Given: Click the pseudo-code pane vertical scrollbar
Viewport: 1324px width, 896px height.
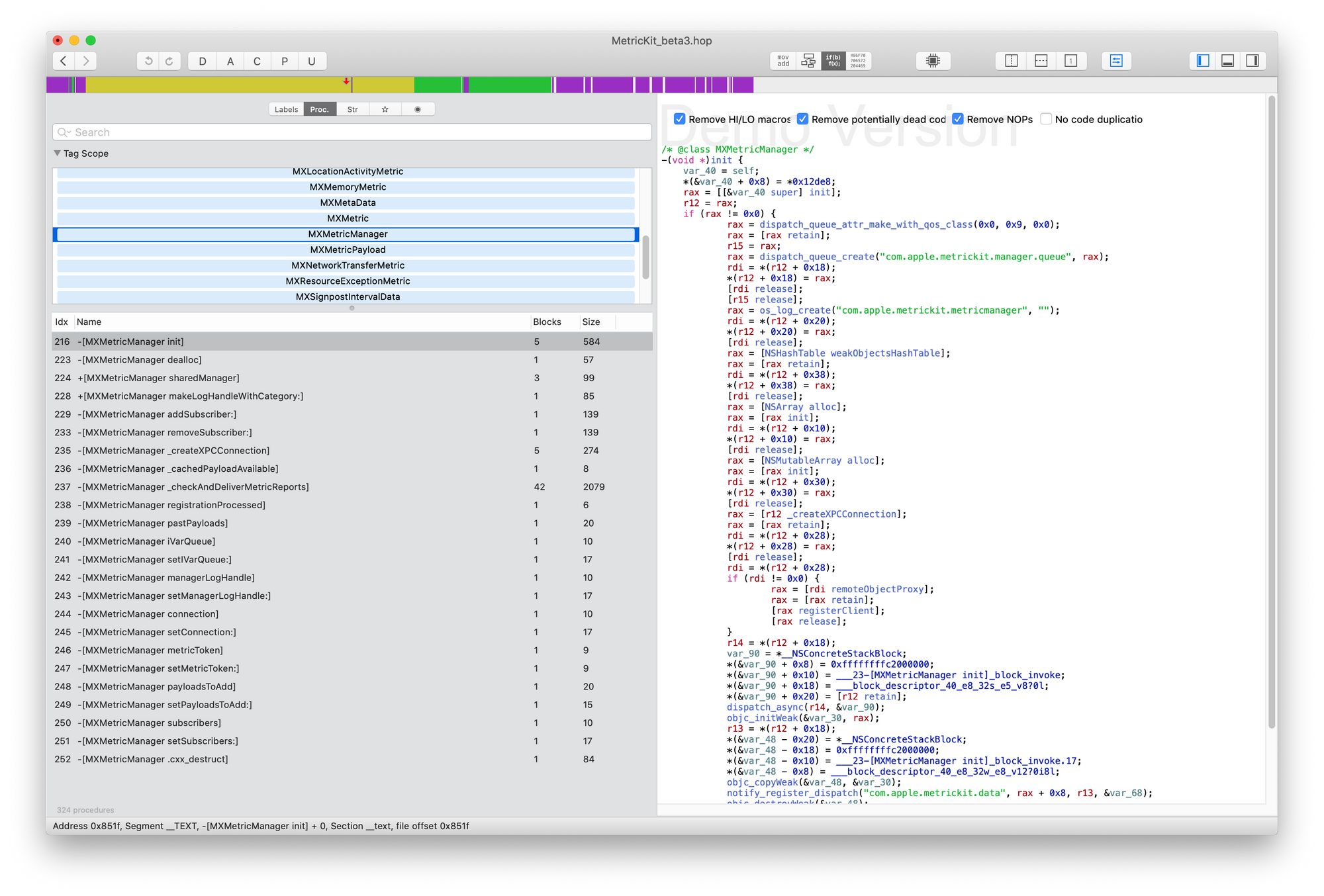Looking at the screenshot, I should point(1272,410).
